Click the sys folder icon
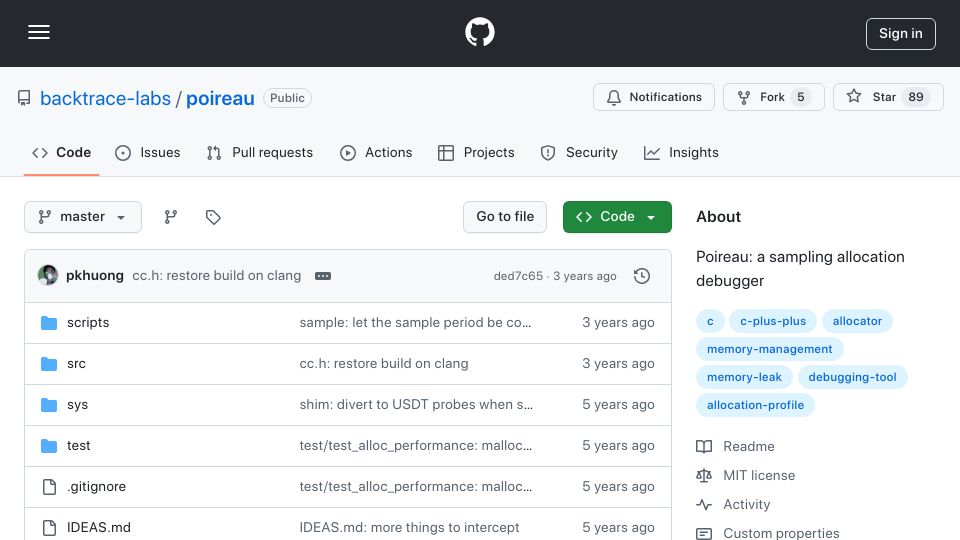The height and width of the screenshot is (540, 960). click(49, 405)
